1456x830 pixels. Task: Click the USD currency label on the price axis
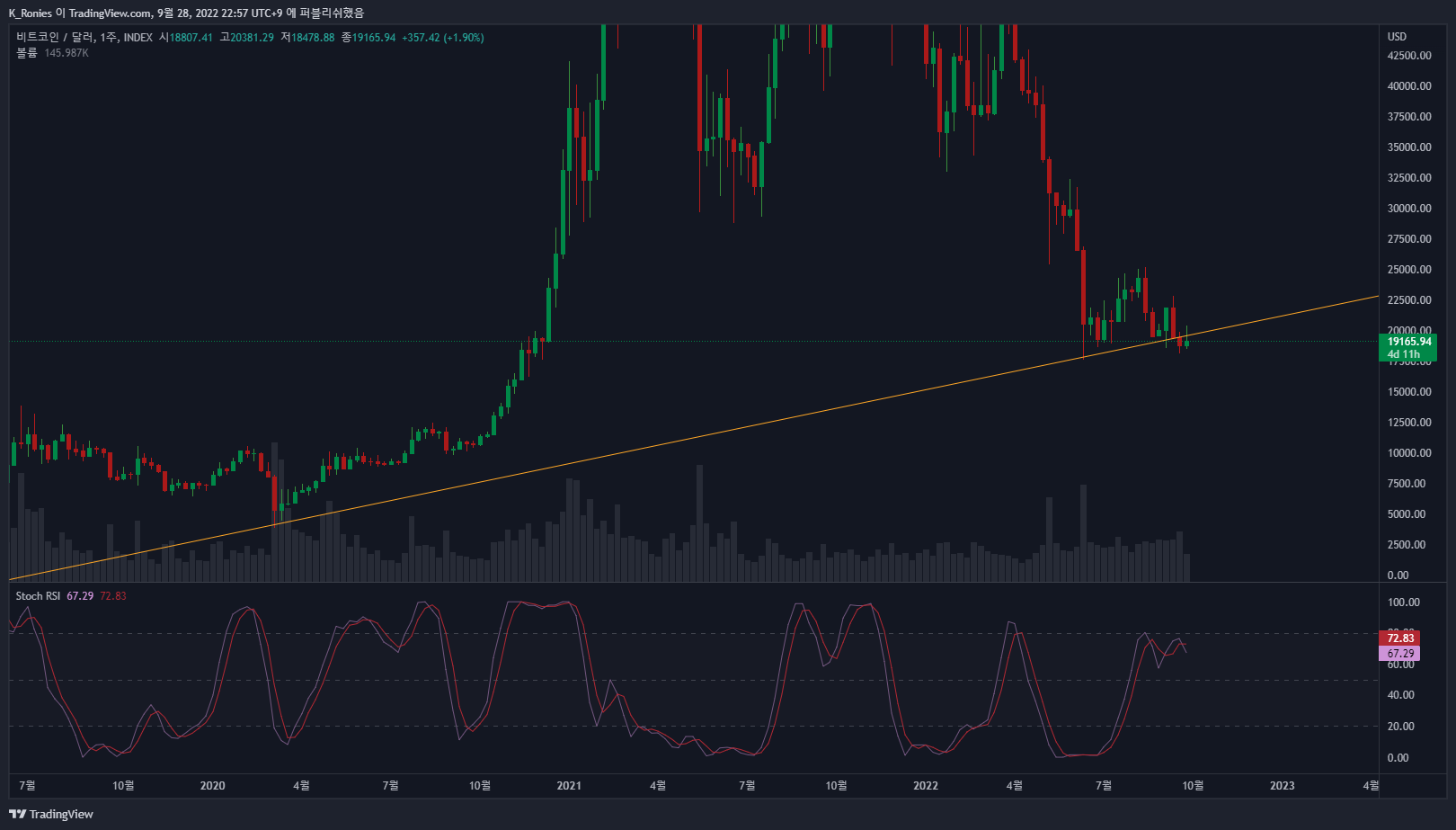tap(1397, 37)
